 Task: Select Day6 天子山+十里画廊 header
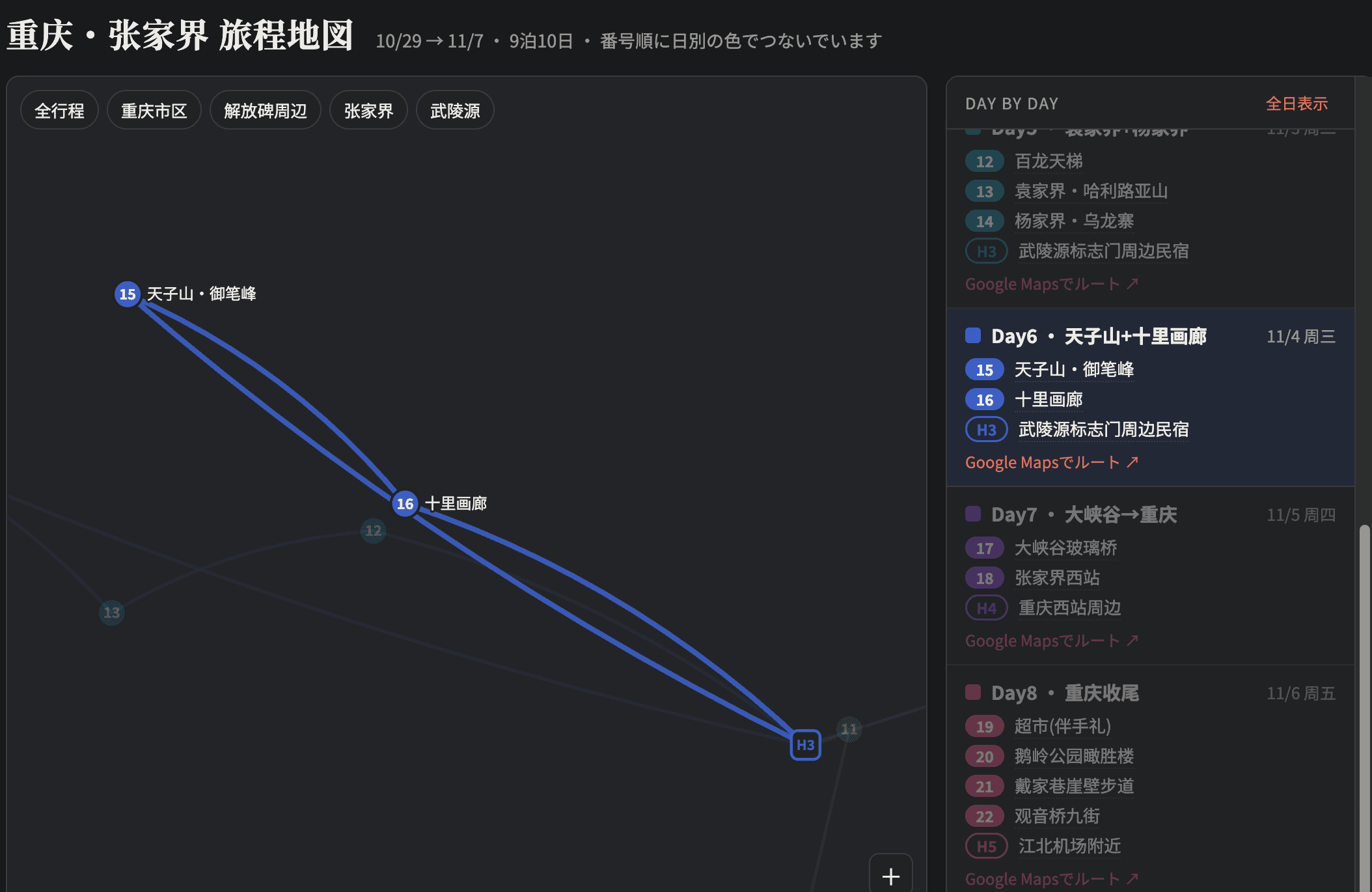tap(1150, 336)
